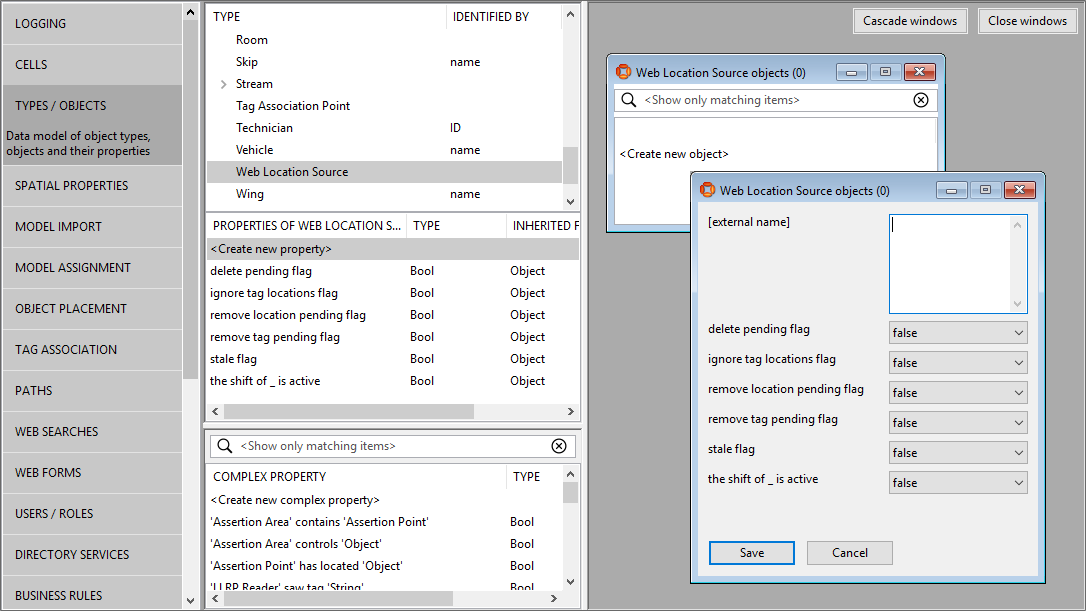Click the magnifier icon in the complex property filter
This screenshot has width=1086, height=611.
coord(224,445)
